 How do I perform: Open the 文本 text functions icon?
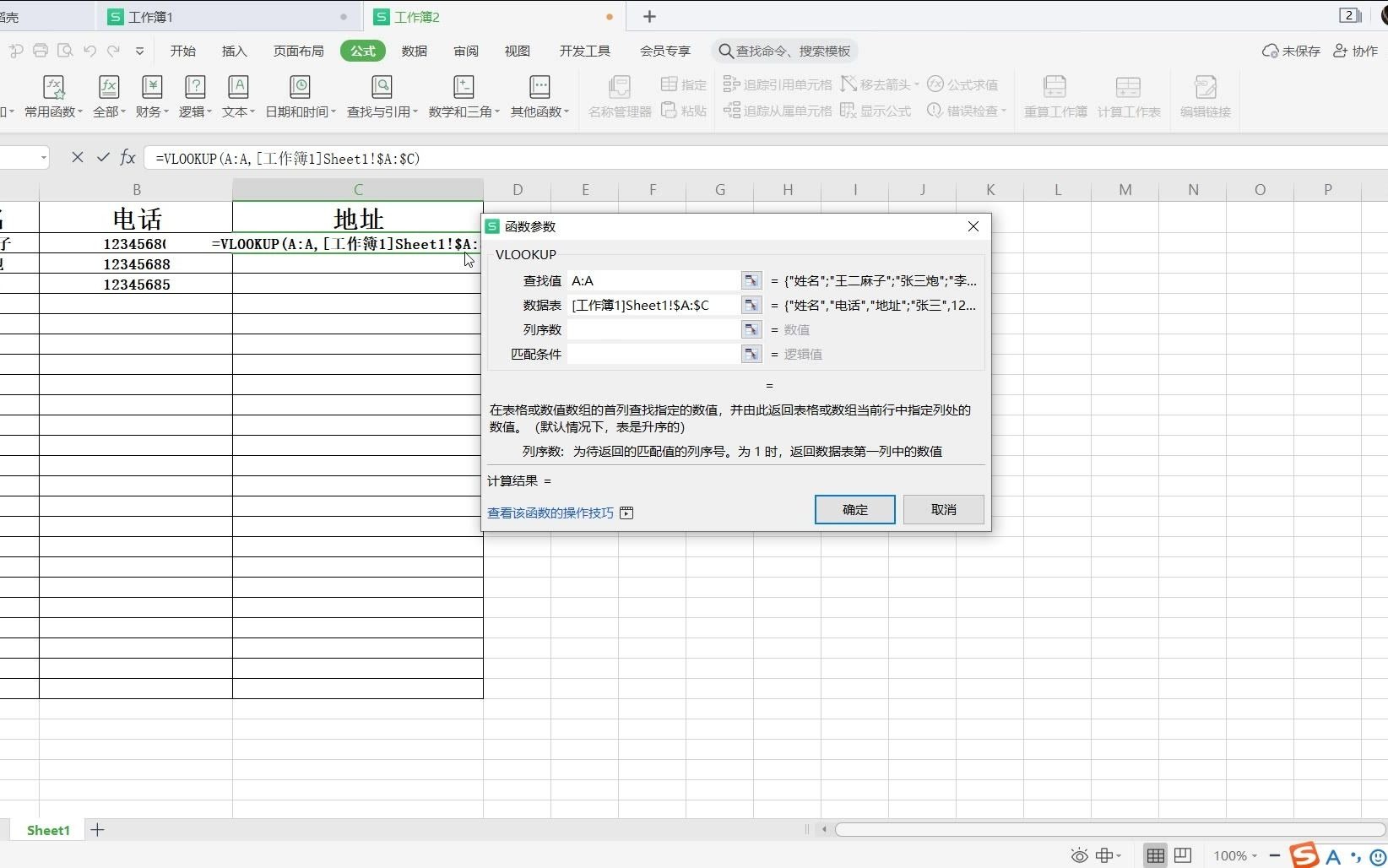238,87
